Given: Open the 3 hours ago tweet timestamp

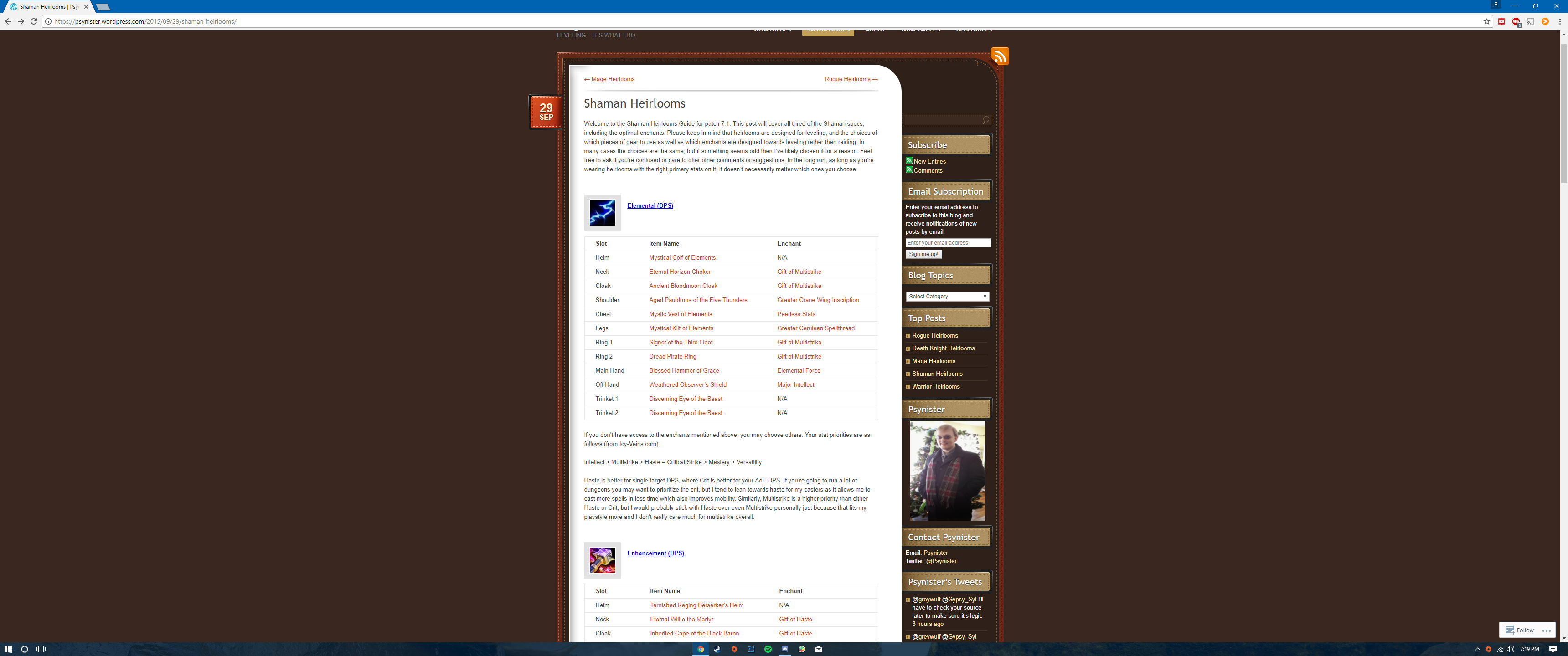Looking at the screenshot, I should pyautogui.click(x=927, y=624).
